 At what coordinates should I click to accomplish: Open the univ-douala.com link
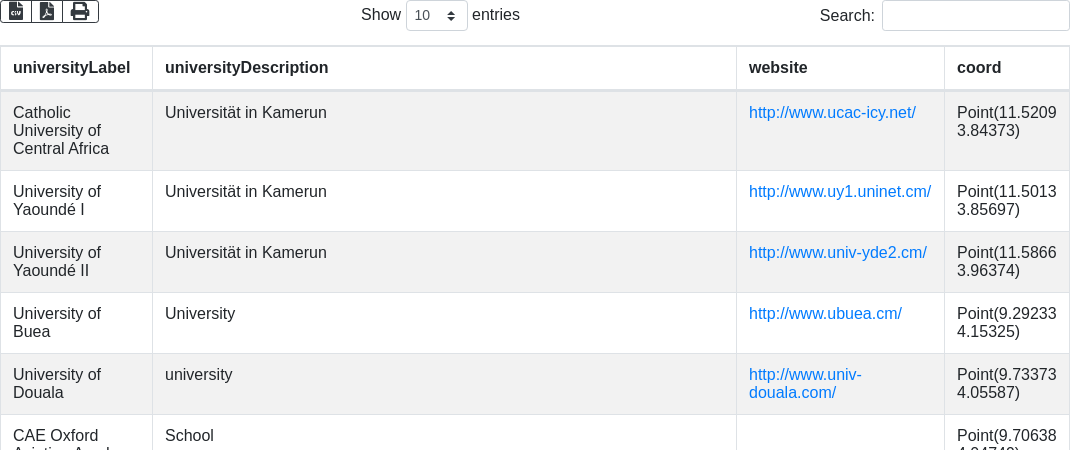805,384
